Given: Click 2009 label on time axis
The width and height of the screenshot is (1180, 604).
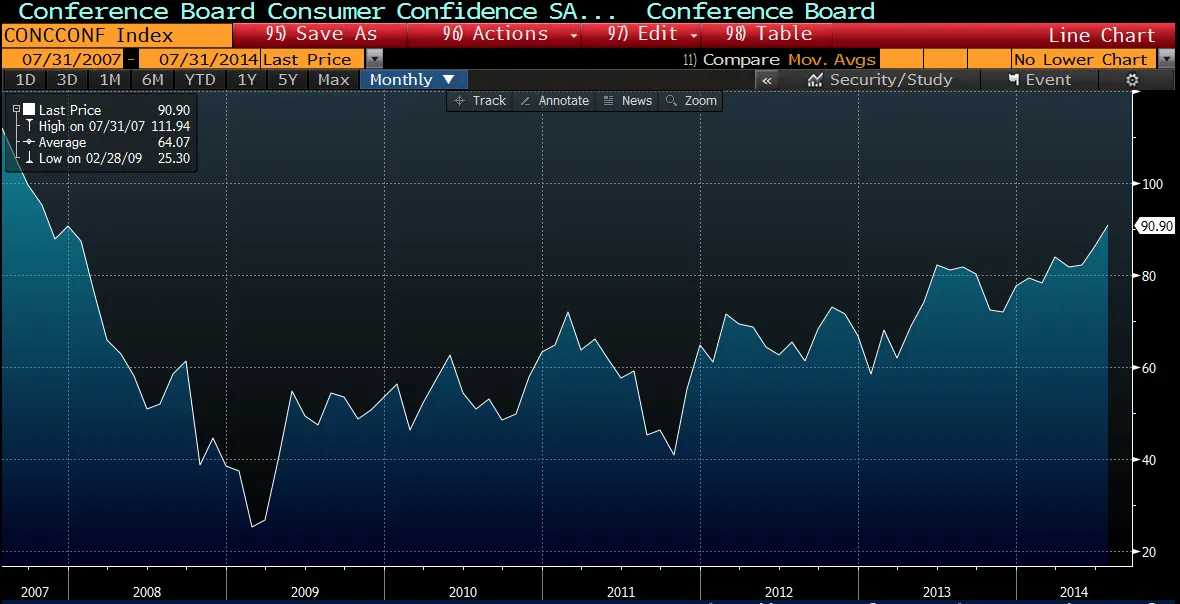Looking at the screenshot, I should pyautogui.click(x=305, y=592).
